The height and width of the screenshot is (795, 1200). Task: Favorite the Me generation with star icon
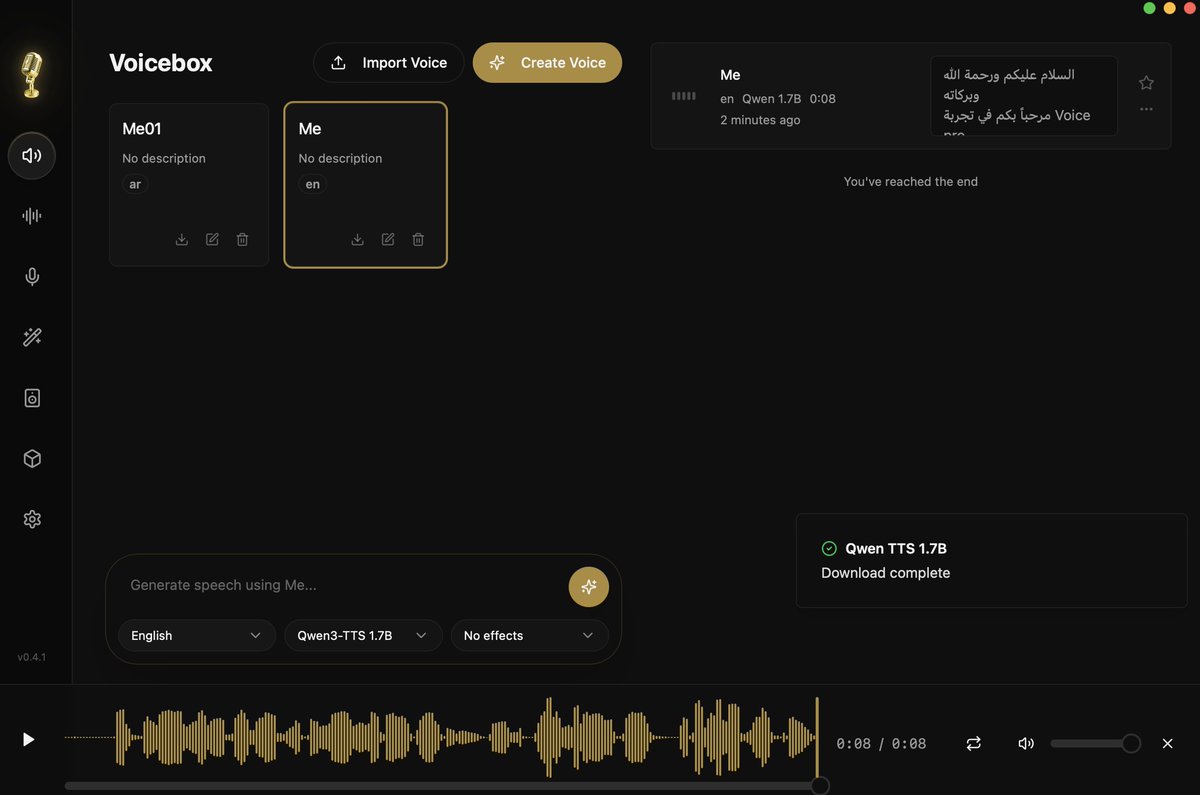pyautogui.click(x=1147, y=83)
